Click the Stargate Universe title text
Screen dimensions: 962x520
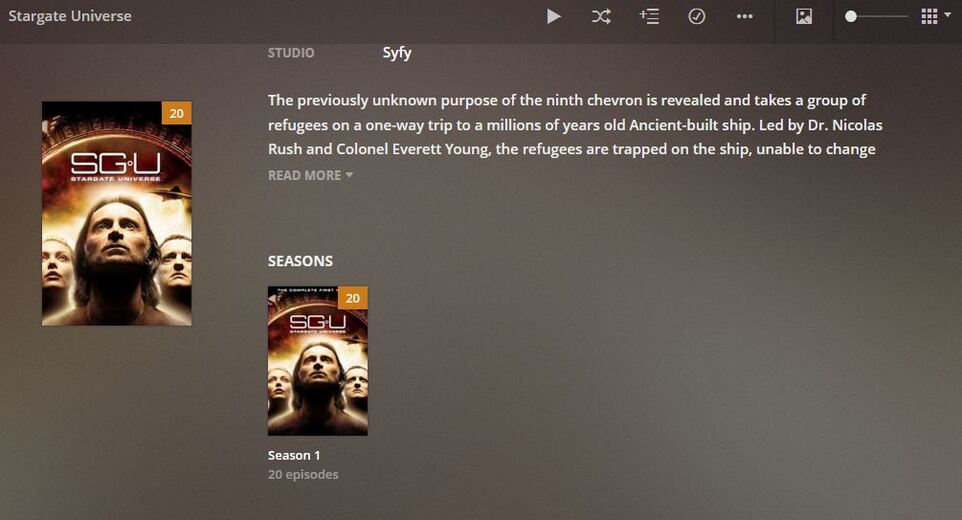70,17
